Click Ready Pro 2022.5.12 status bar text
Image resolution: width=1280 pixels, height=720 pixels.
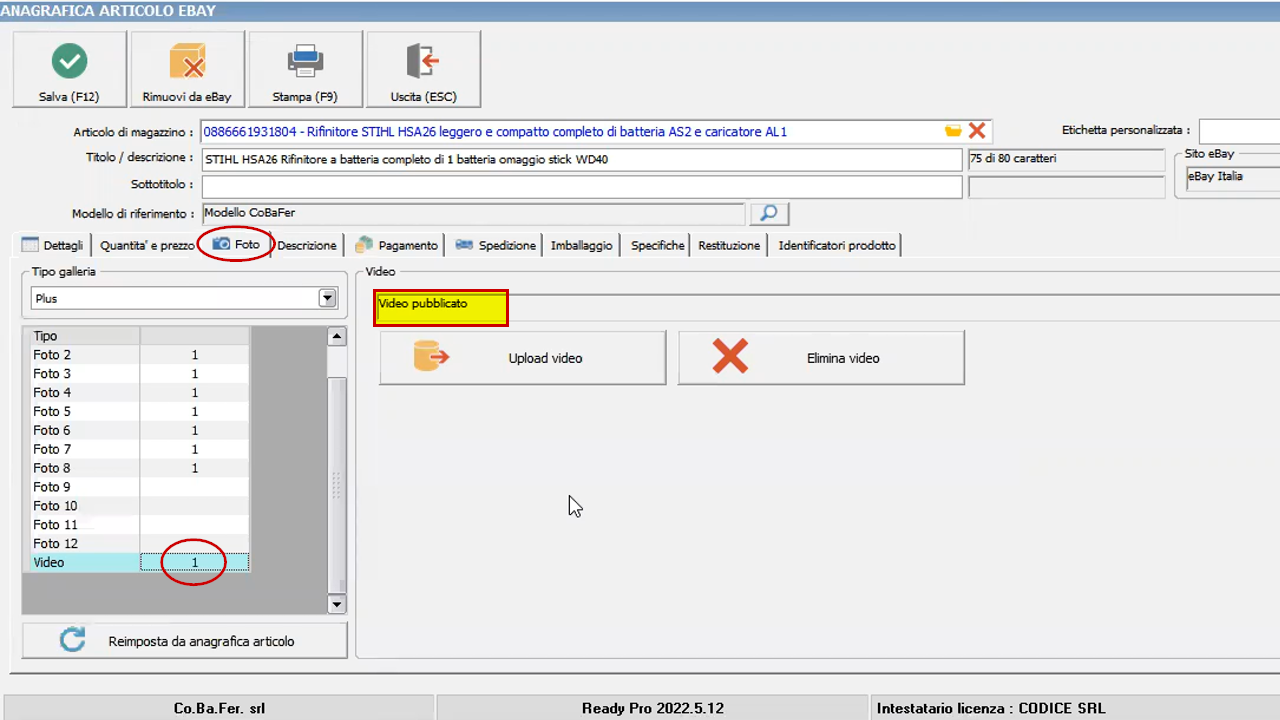[652, 708]
